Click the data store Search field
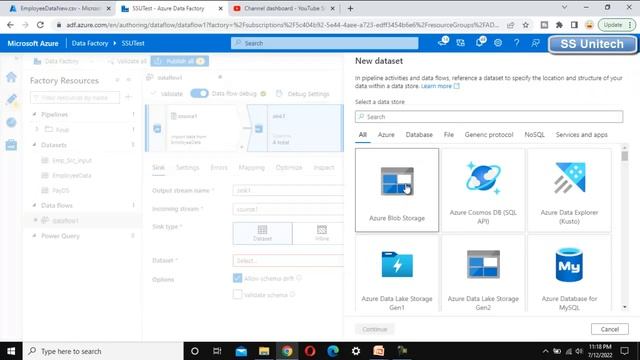640x360 pixels. (x=489, y=117)
